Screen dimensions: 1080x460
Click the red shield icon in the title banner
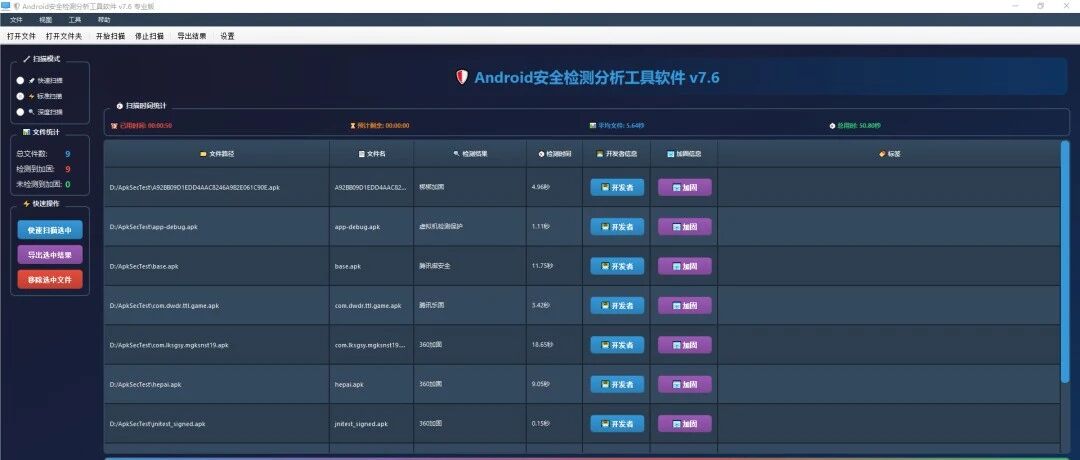(x=462, y=77)
